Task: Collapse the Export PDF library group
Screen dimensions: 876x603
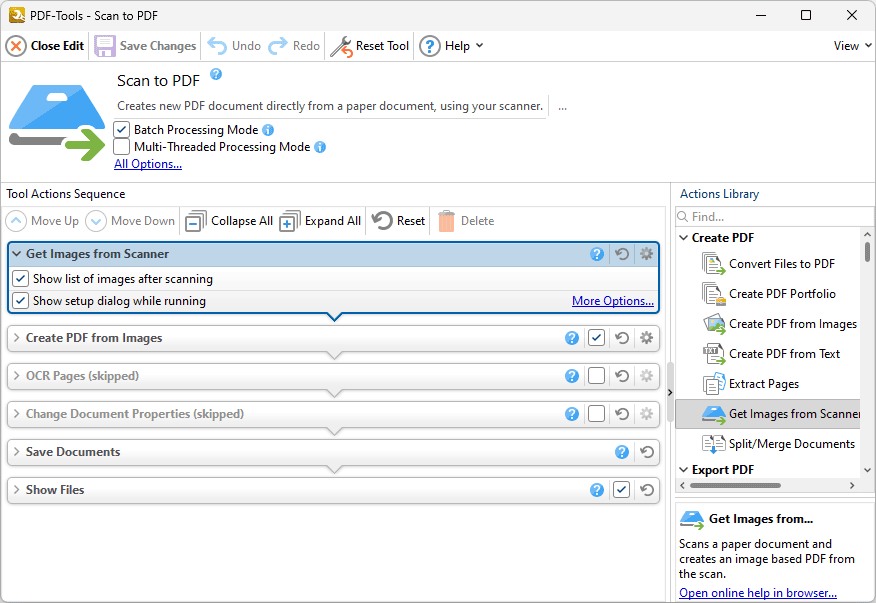Action: [x=684, y=470]
